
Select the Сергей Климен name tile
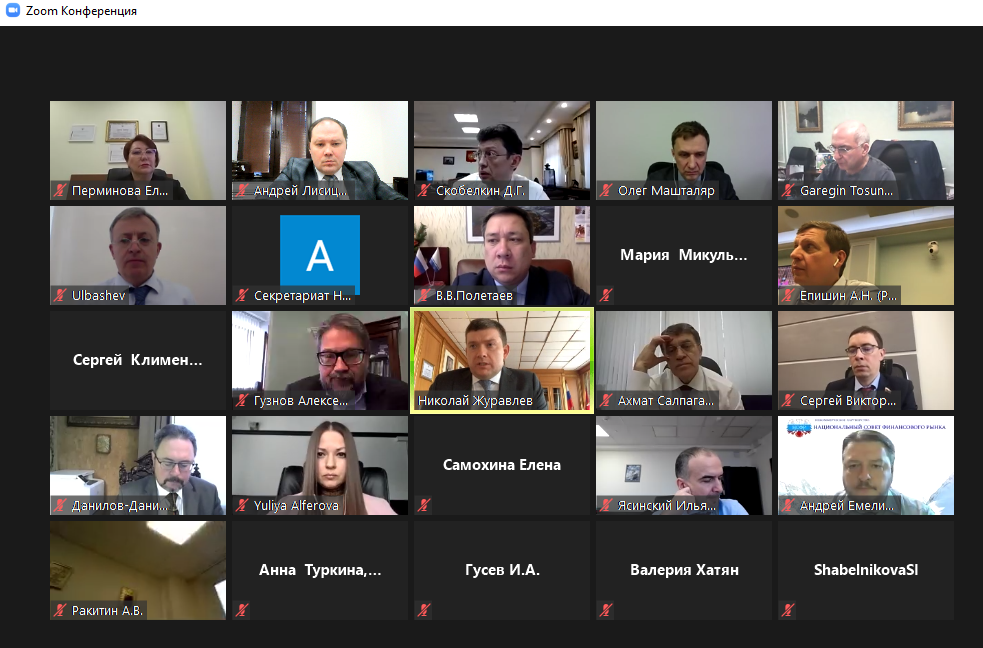coord(138,360)
